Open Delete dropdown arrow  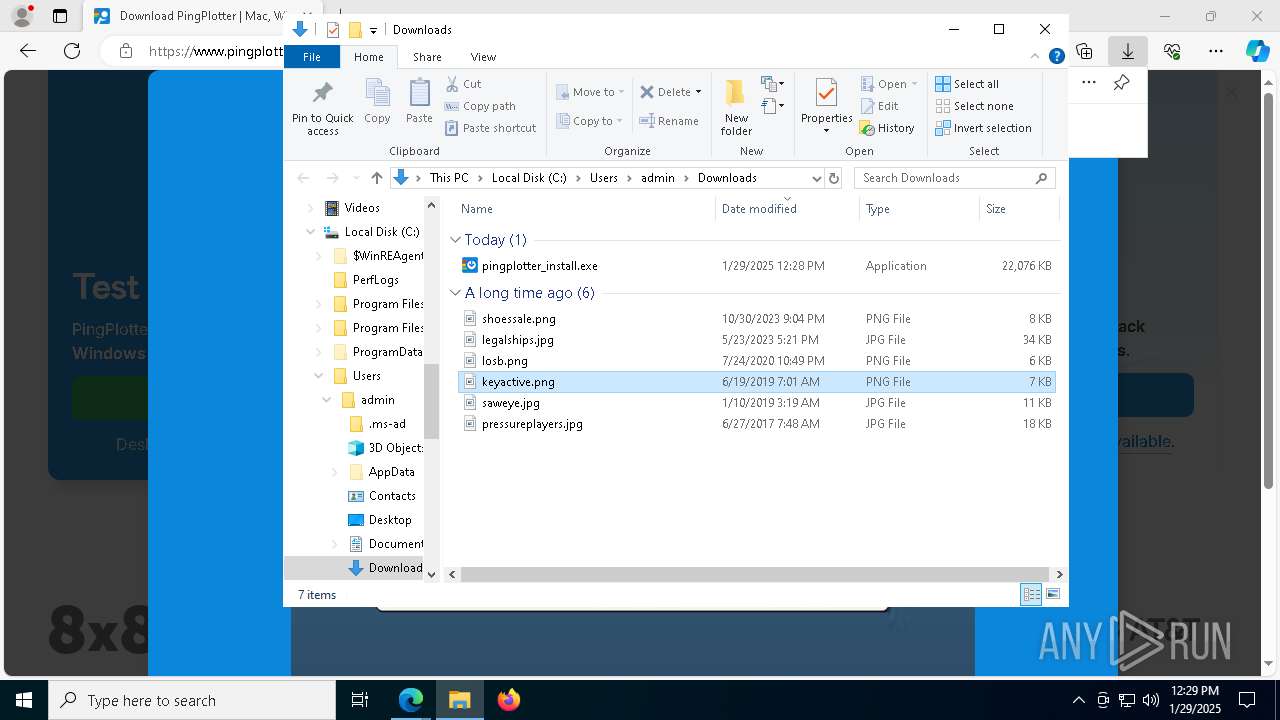click(x=698, y=92)
